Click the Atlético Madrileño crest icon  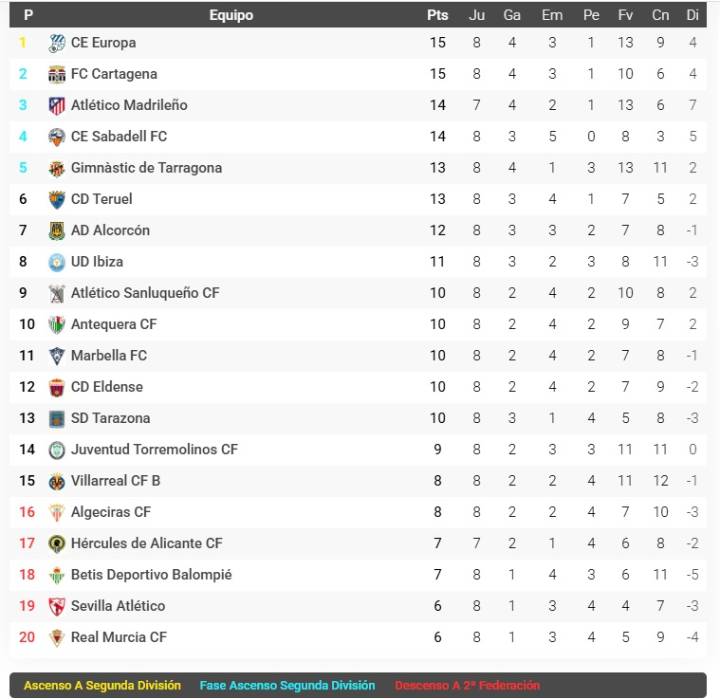point(57,106)
